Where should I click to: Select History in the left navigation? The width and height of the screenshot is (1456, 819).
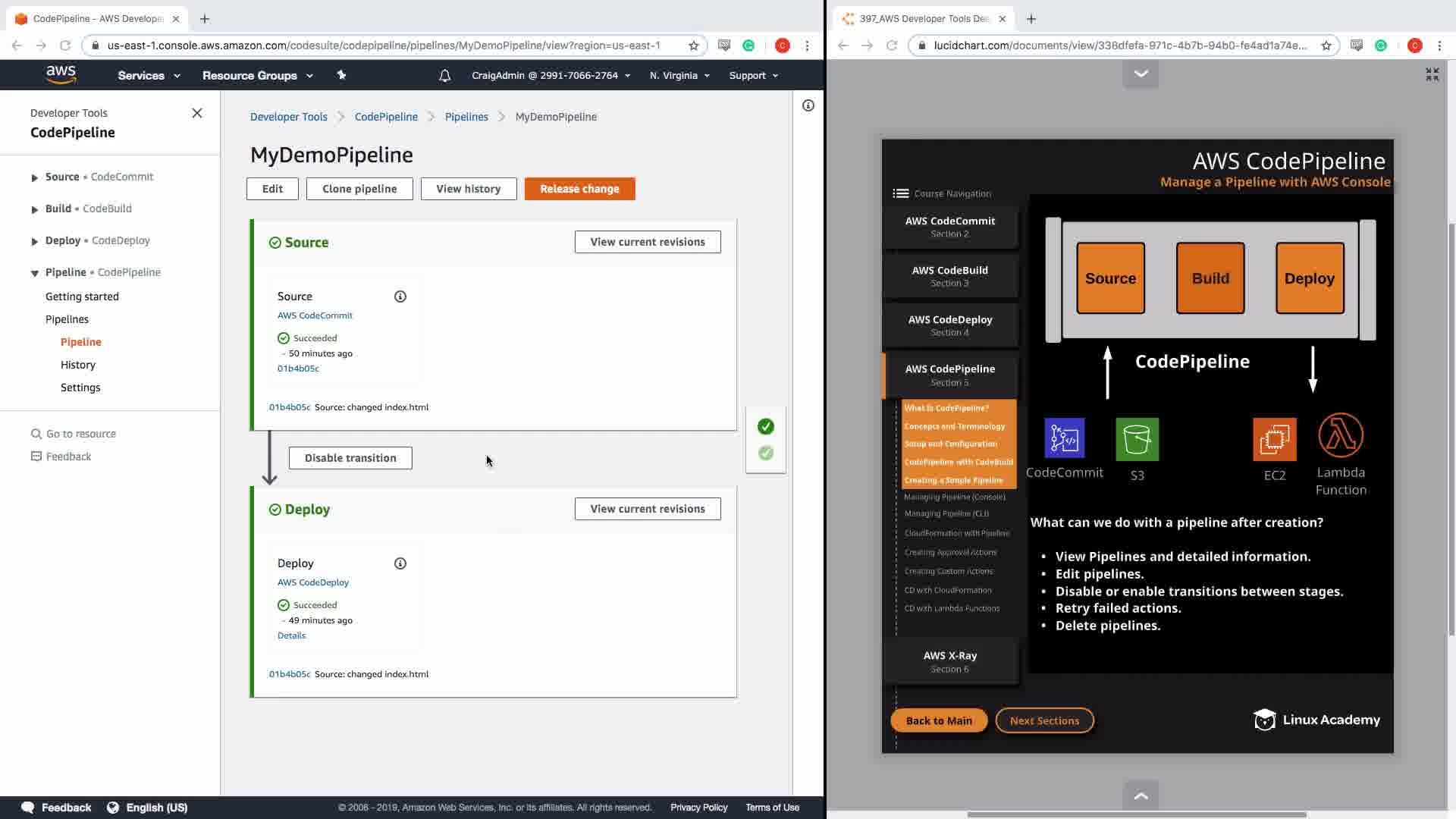coord(78,365)
